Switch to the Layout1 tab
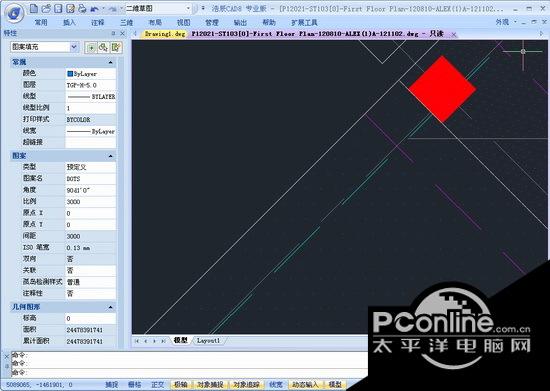This screenshot has width=550, height=391. click(x=208, y=340)
